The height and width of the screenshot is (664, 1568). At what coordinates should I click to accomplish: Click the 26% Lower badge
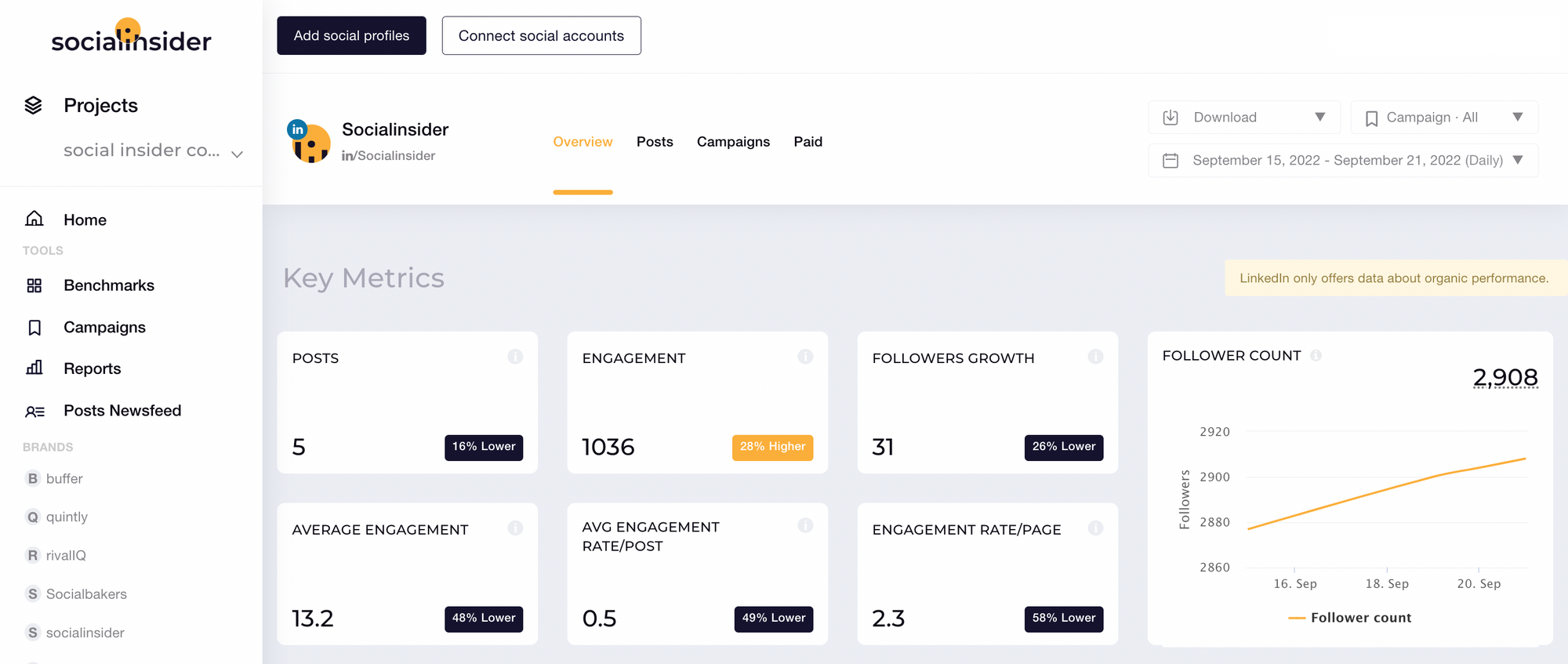point(1064,447)
